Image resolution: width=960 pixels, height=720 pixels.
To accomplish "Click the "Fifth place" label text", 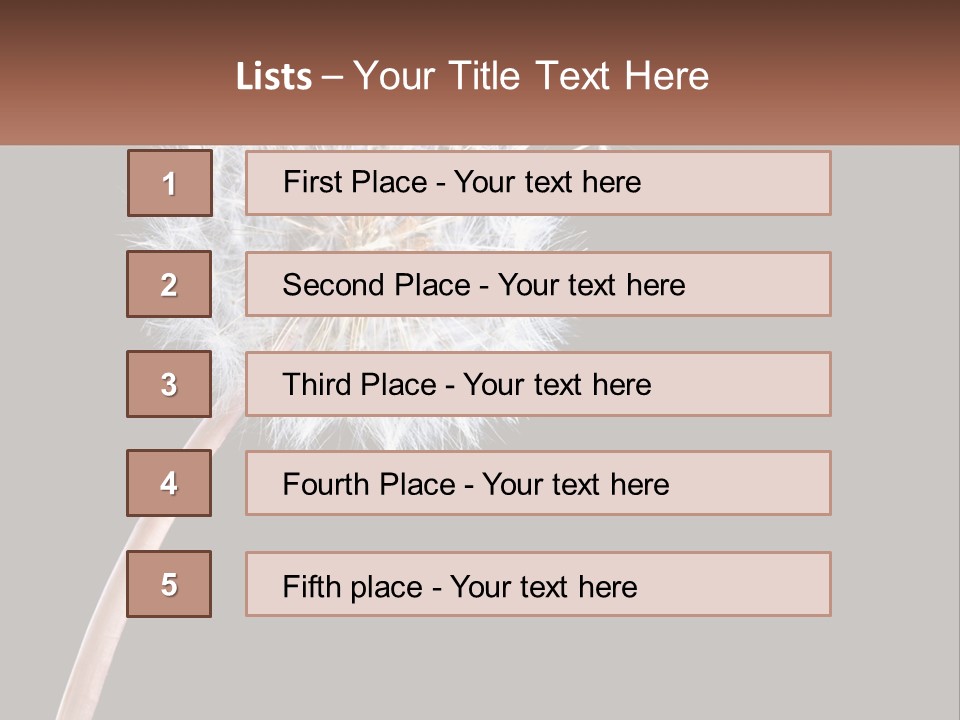I will tap(354, 586).
